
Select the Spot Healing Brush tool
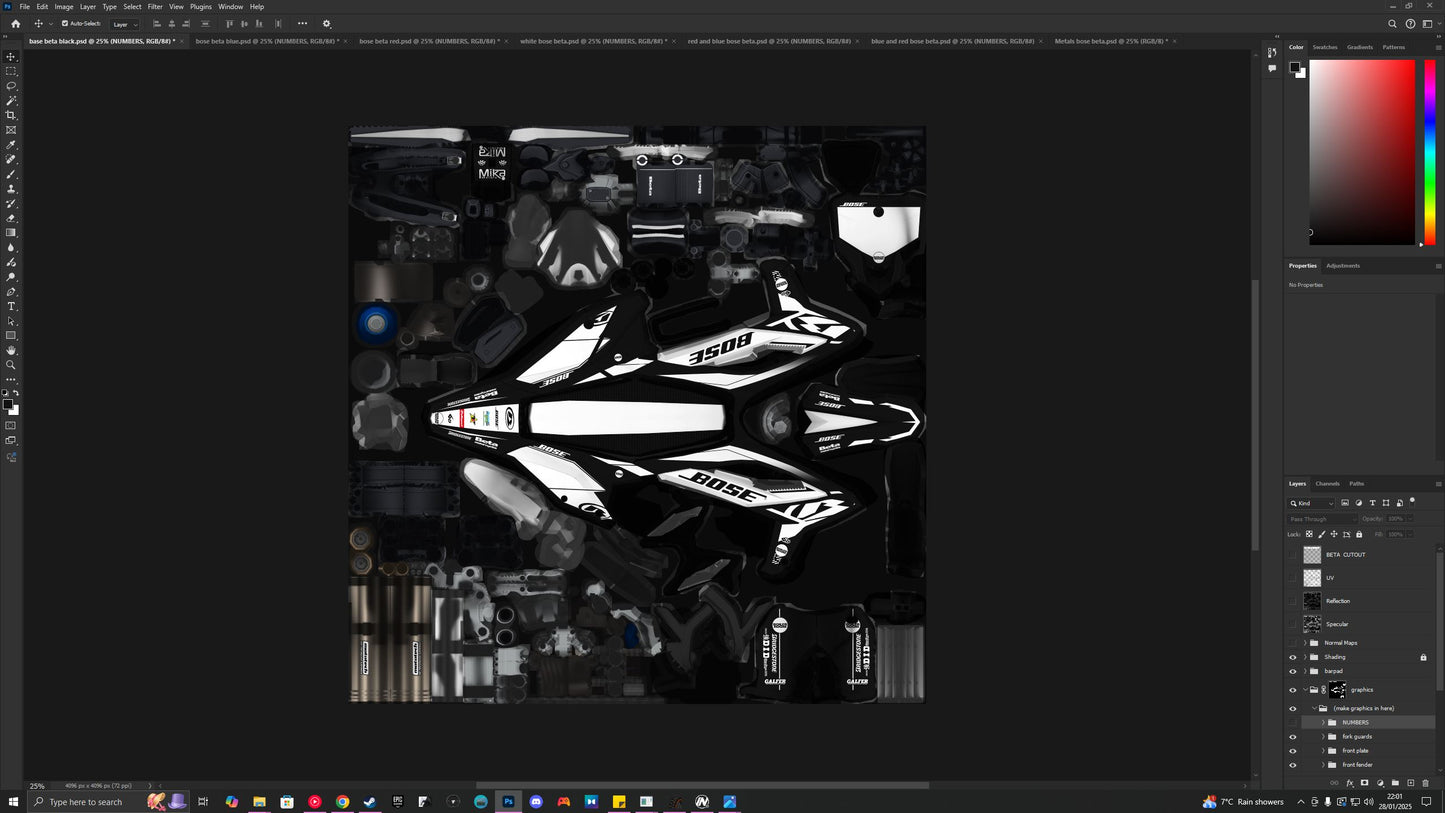pos(11,159)
